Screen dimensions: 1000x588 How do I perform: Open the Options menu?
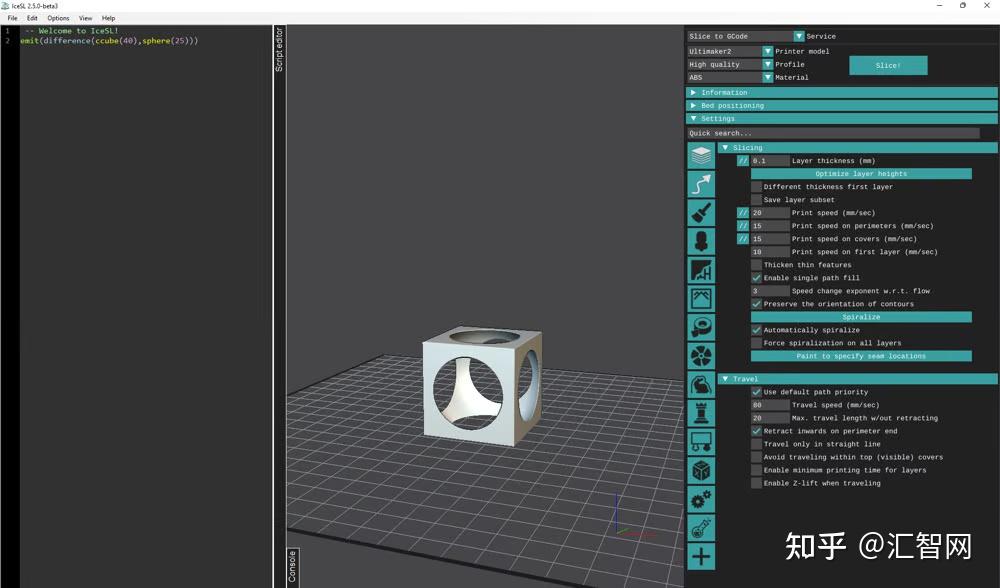58,17
